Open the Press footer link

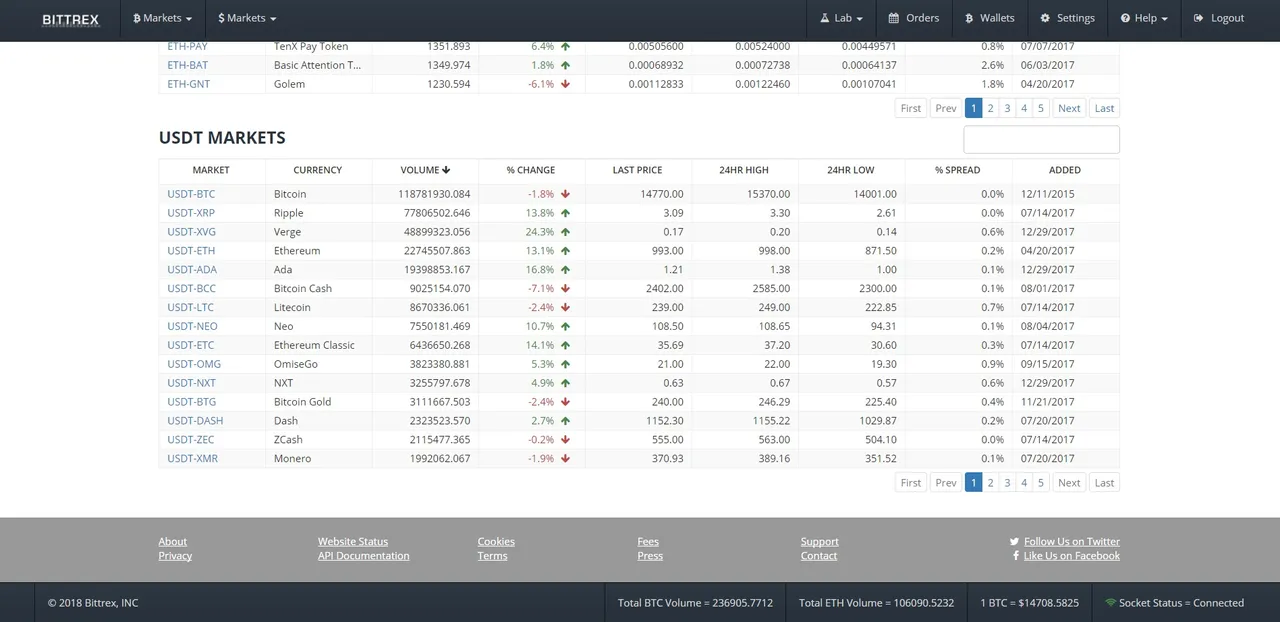tap(650, 556)
